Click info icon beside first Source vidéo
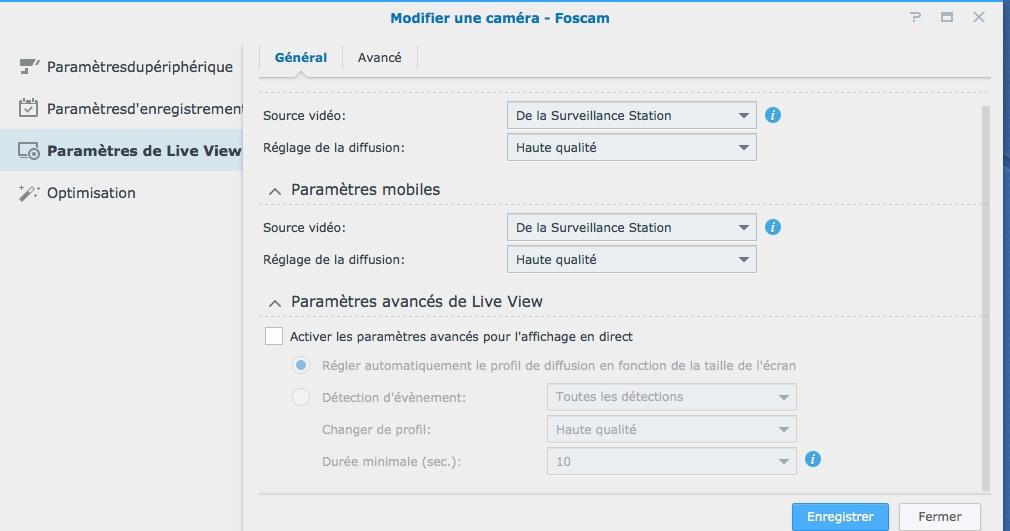 (773, 115)
